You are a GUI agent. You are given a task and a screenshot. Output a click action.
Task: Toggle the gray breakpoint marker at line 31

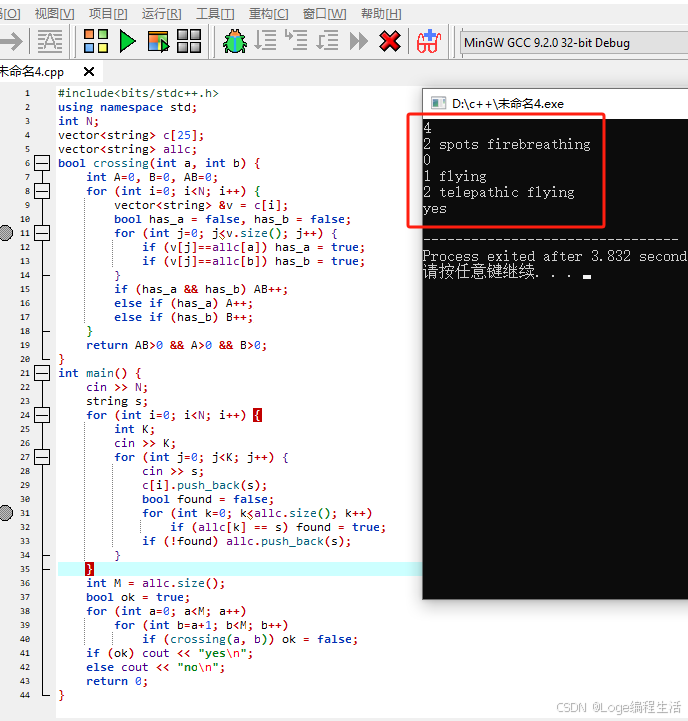6,513
